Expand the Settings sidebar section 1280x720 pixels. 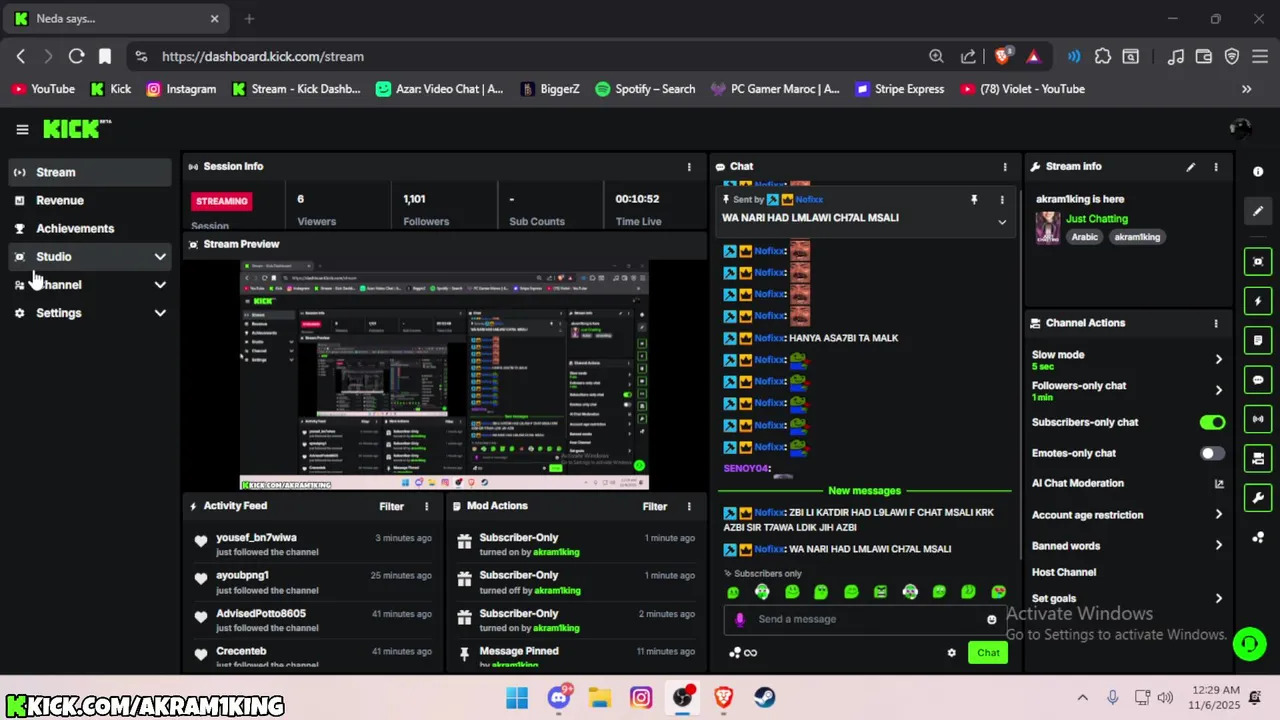coord(160,313)
